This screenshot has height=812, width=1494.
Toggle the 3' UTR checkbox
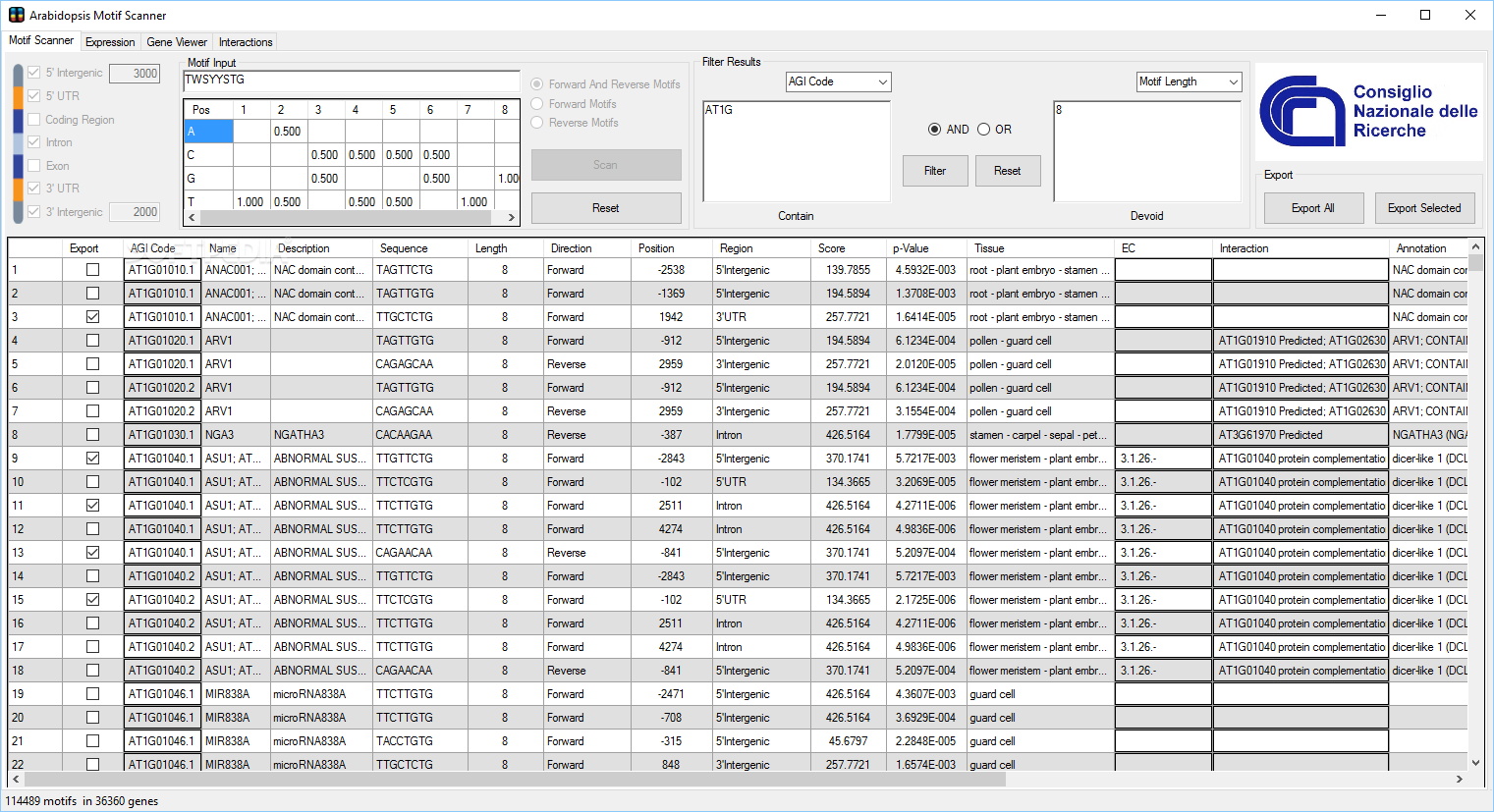(34, 189)
